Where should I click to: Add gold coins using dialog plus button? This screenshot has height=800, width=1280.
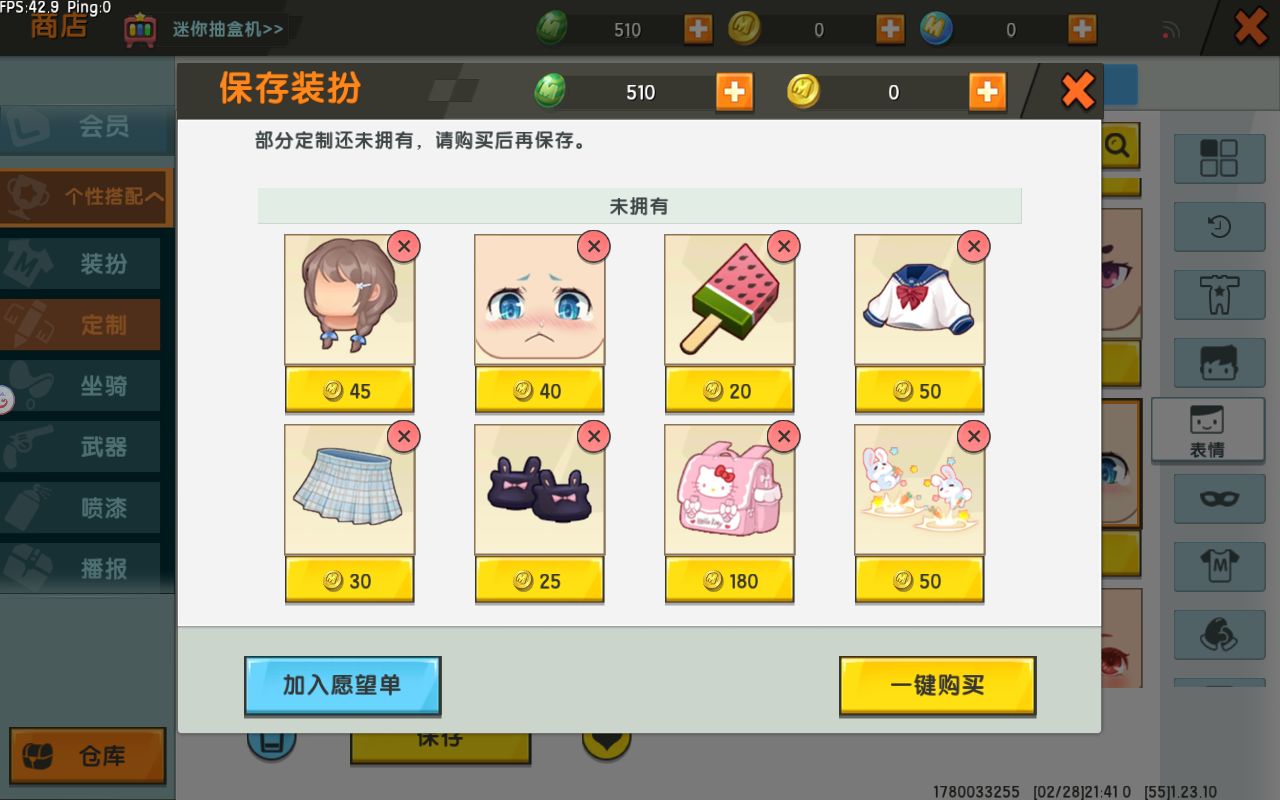click(x=987, y=92)
